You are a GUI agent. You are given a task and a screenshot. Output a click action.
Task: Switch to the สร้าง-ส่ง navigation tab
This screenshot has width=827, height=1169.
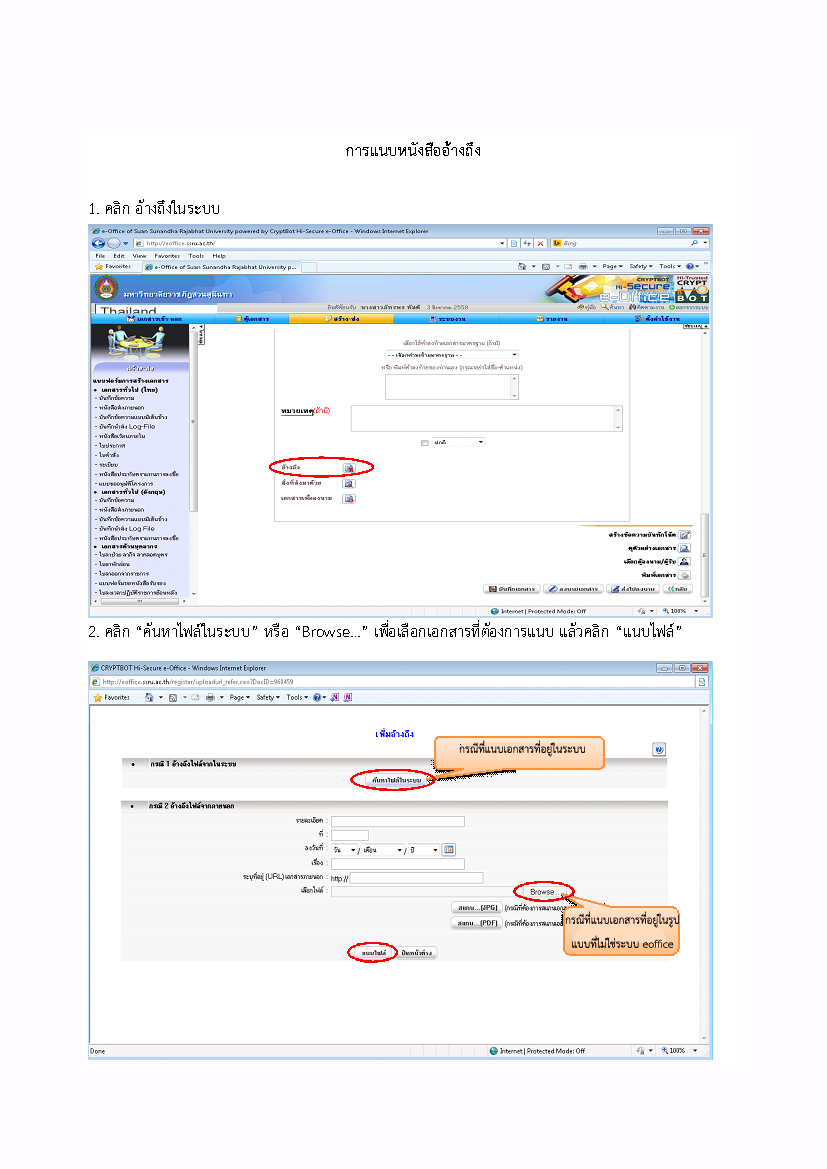click(341, 319)
